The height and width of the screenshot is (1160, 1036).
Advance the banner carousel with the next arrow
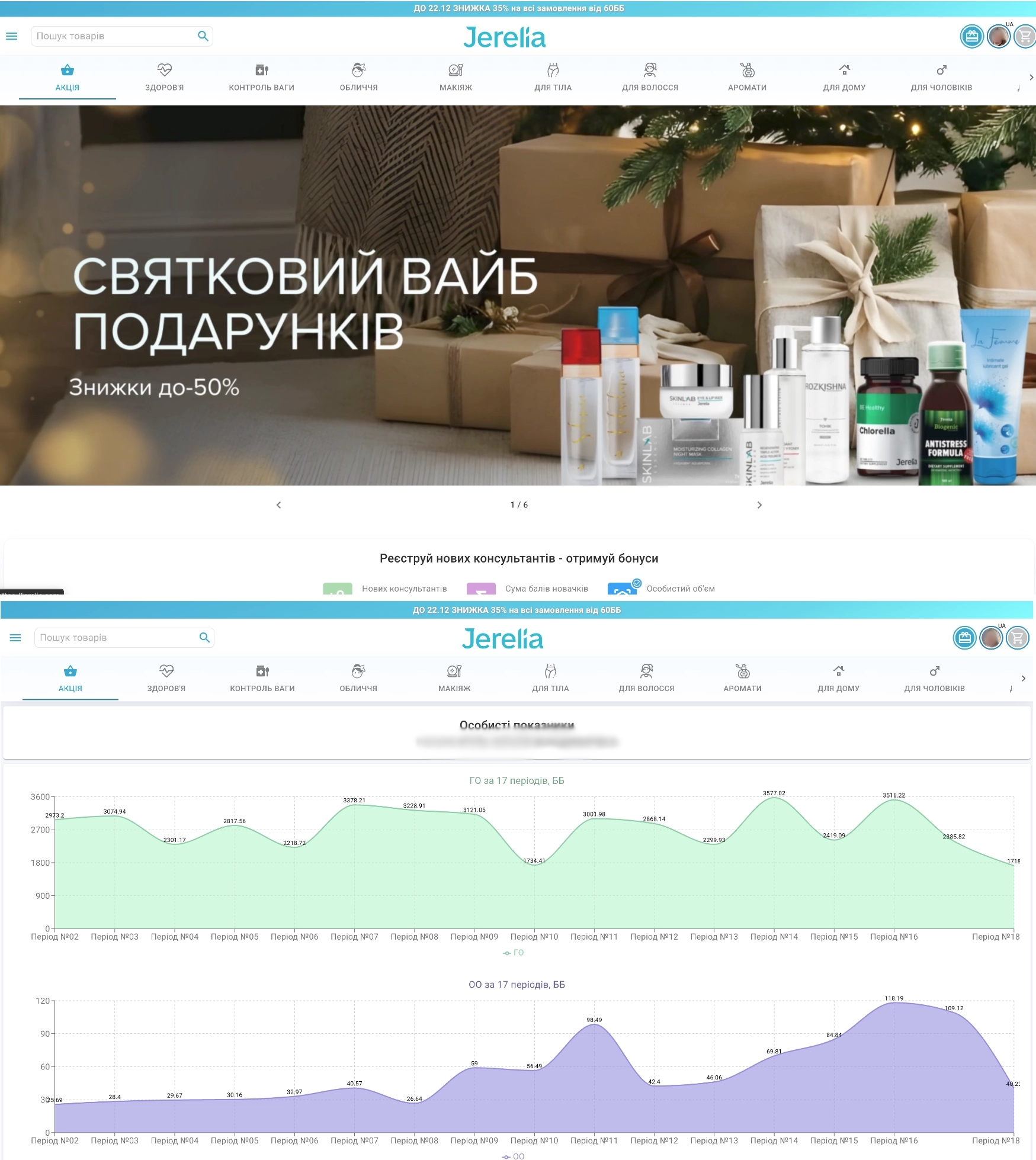pos(760,505)
